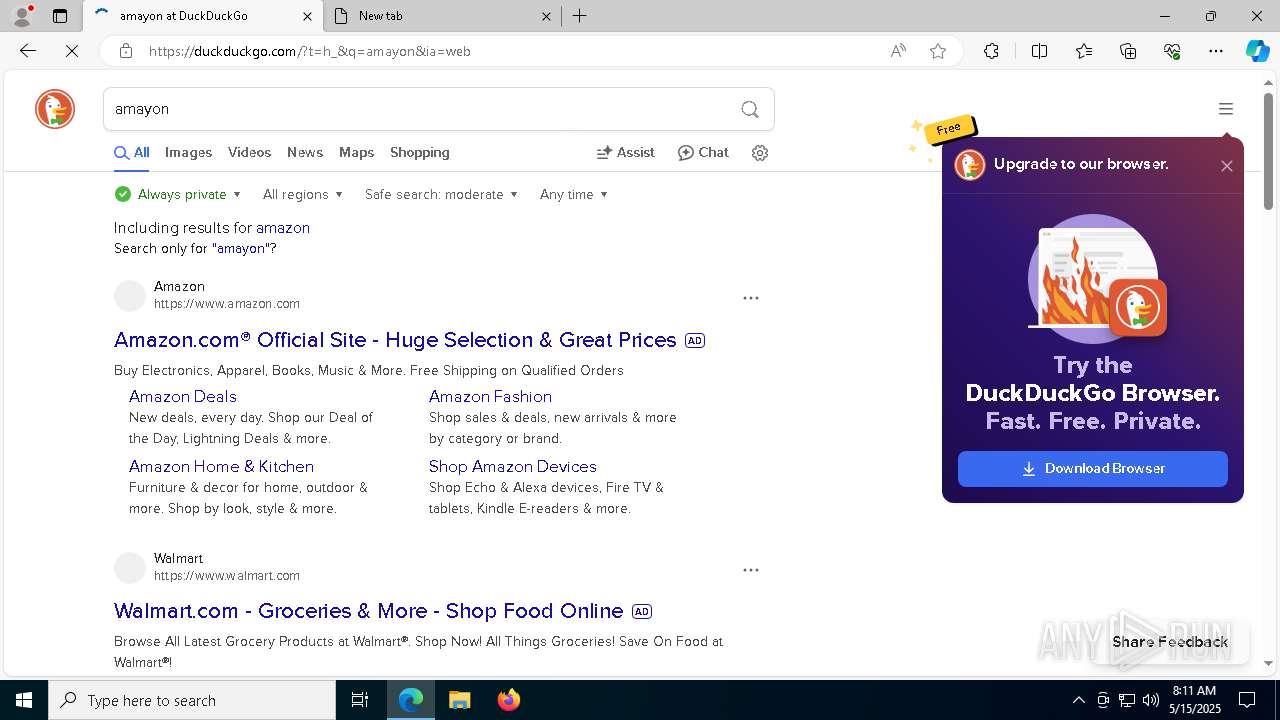The image size is (1280, 720).
Task: Toggle Read aloud in the address bar
Action: tap(898, 51)
